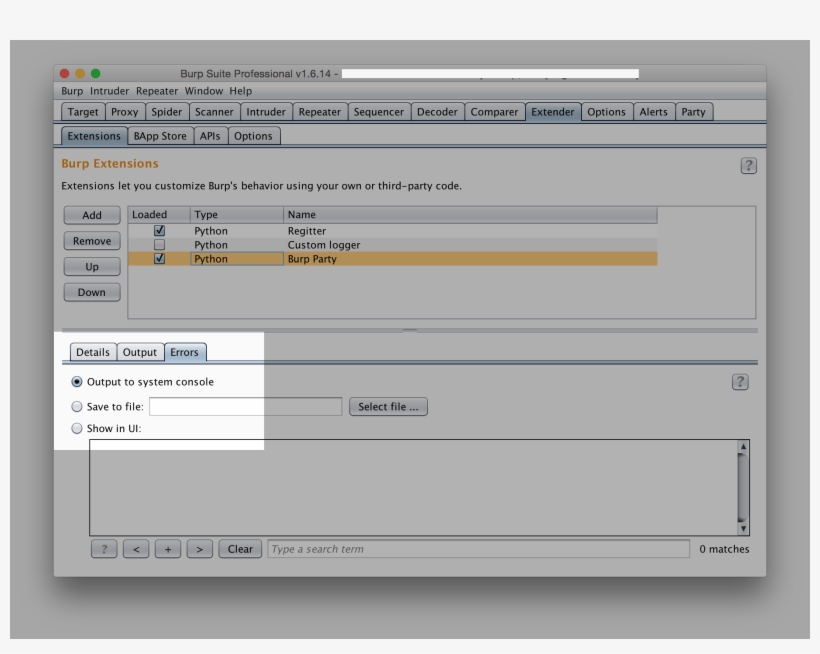
Task: Click the search term input field
Action: [478, 549]
